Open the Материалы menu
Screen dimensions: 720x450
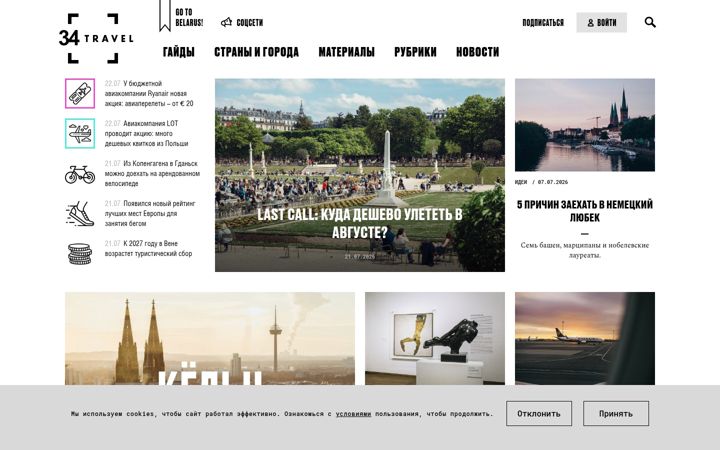pyautogui.click(x=346, y=52)
